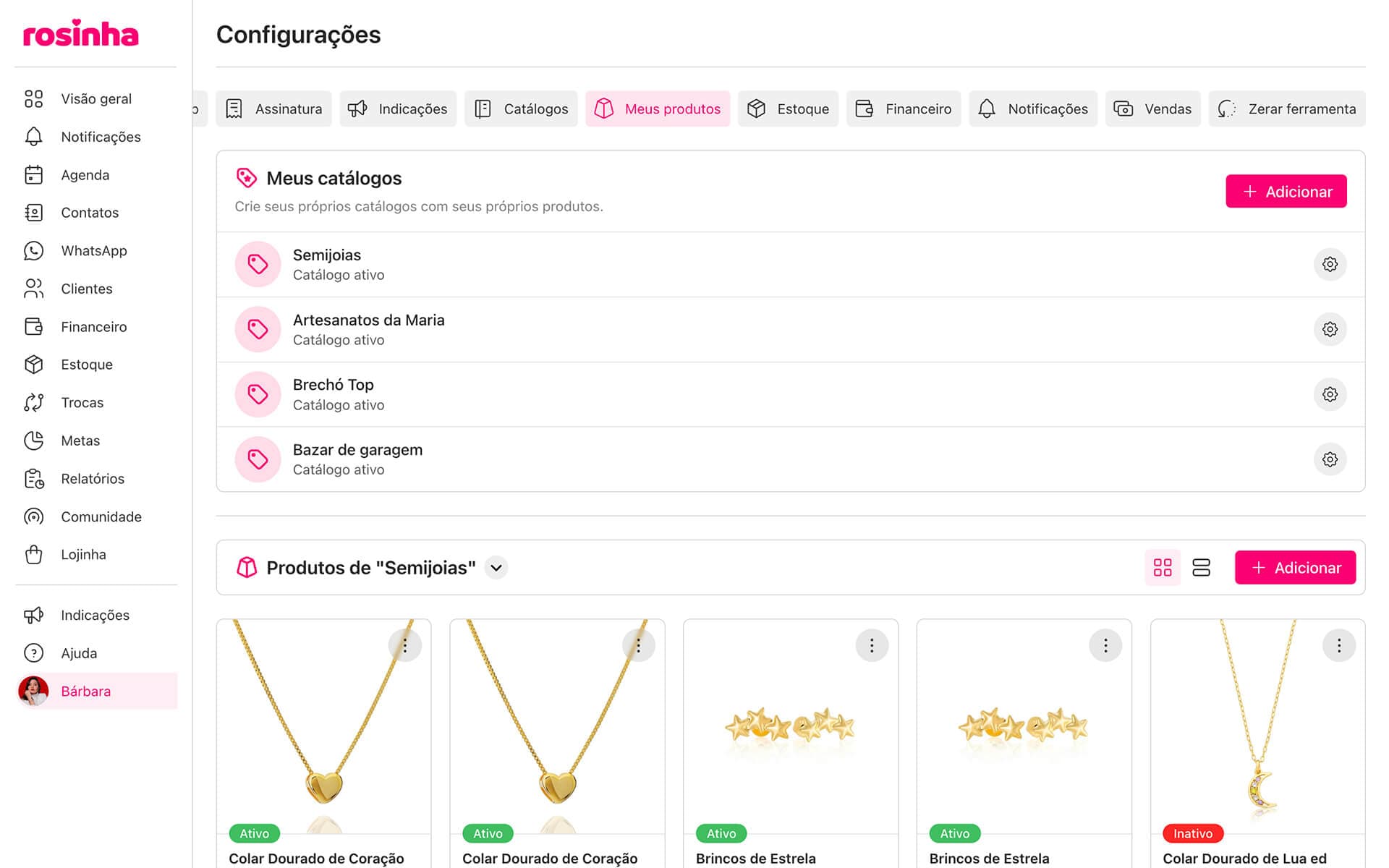Expand the Produtos de "Semijoias" catalog dropdown
This screenshot has width=1389, height=868.
tap(496, 568)
